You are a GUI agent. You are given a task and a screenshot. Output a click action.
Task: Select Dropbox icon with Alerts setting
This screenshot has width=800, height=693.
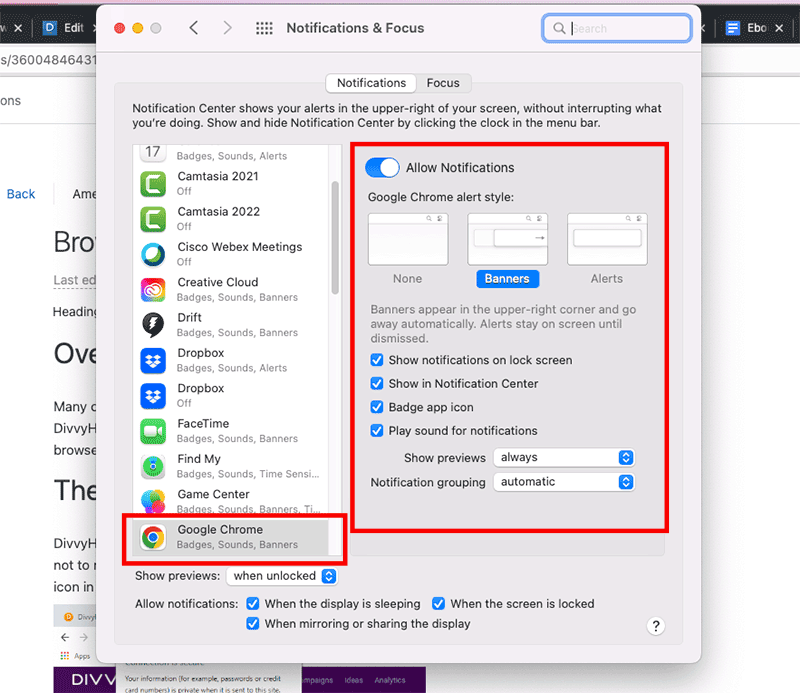153,360
